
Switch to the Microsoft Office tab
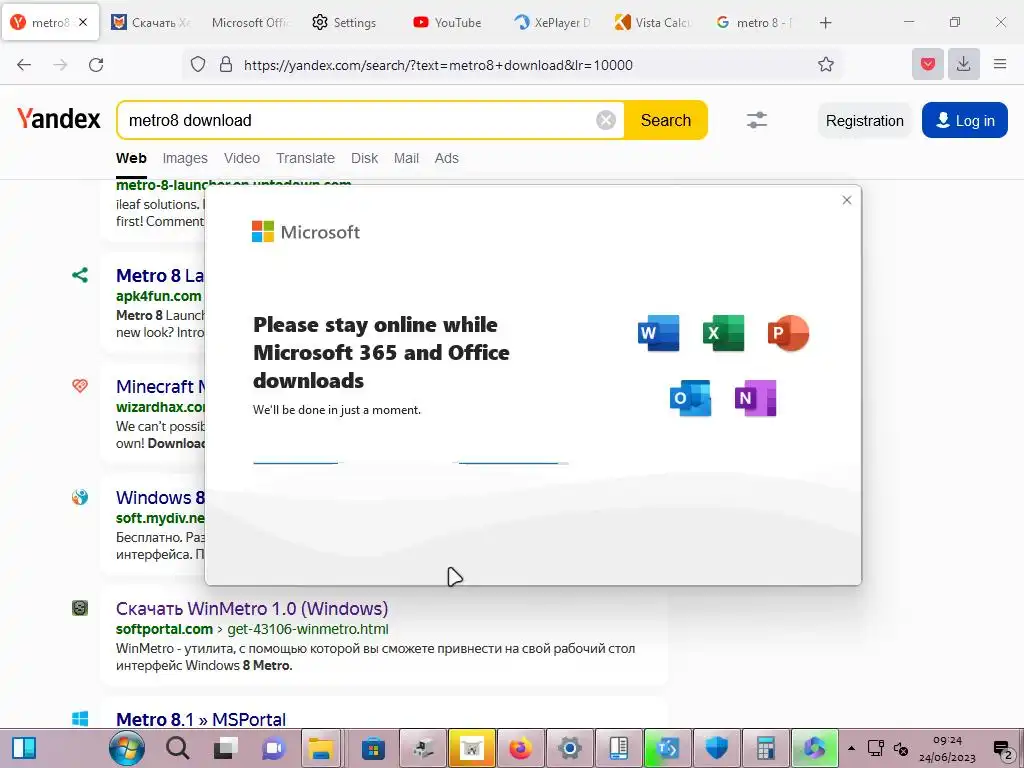(x=249, y=22)
